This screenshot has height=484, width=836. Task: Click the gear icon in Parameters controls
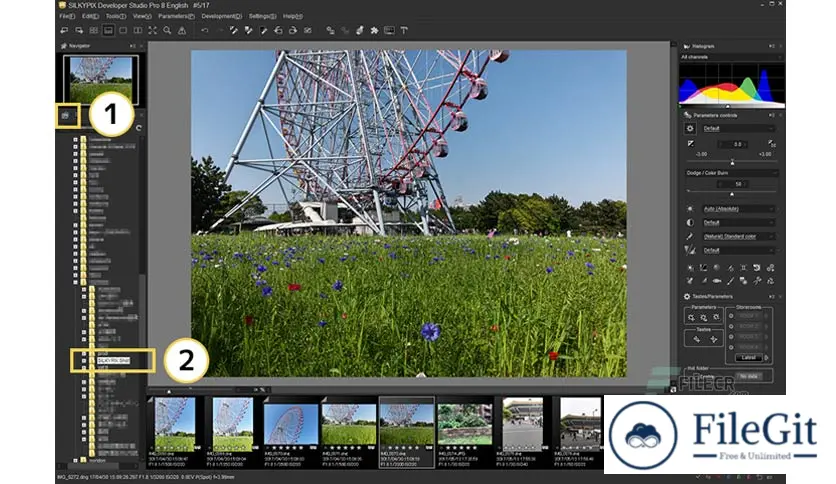(x=690, y=128)
